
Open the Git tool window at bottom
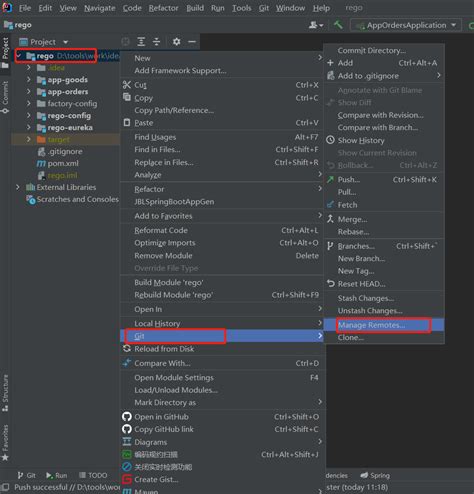tap(27, 475)
